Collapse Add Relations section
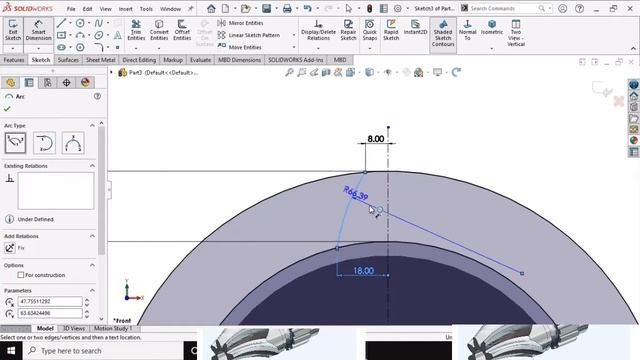The image size is (640, 360). pos(92,236)
